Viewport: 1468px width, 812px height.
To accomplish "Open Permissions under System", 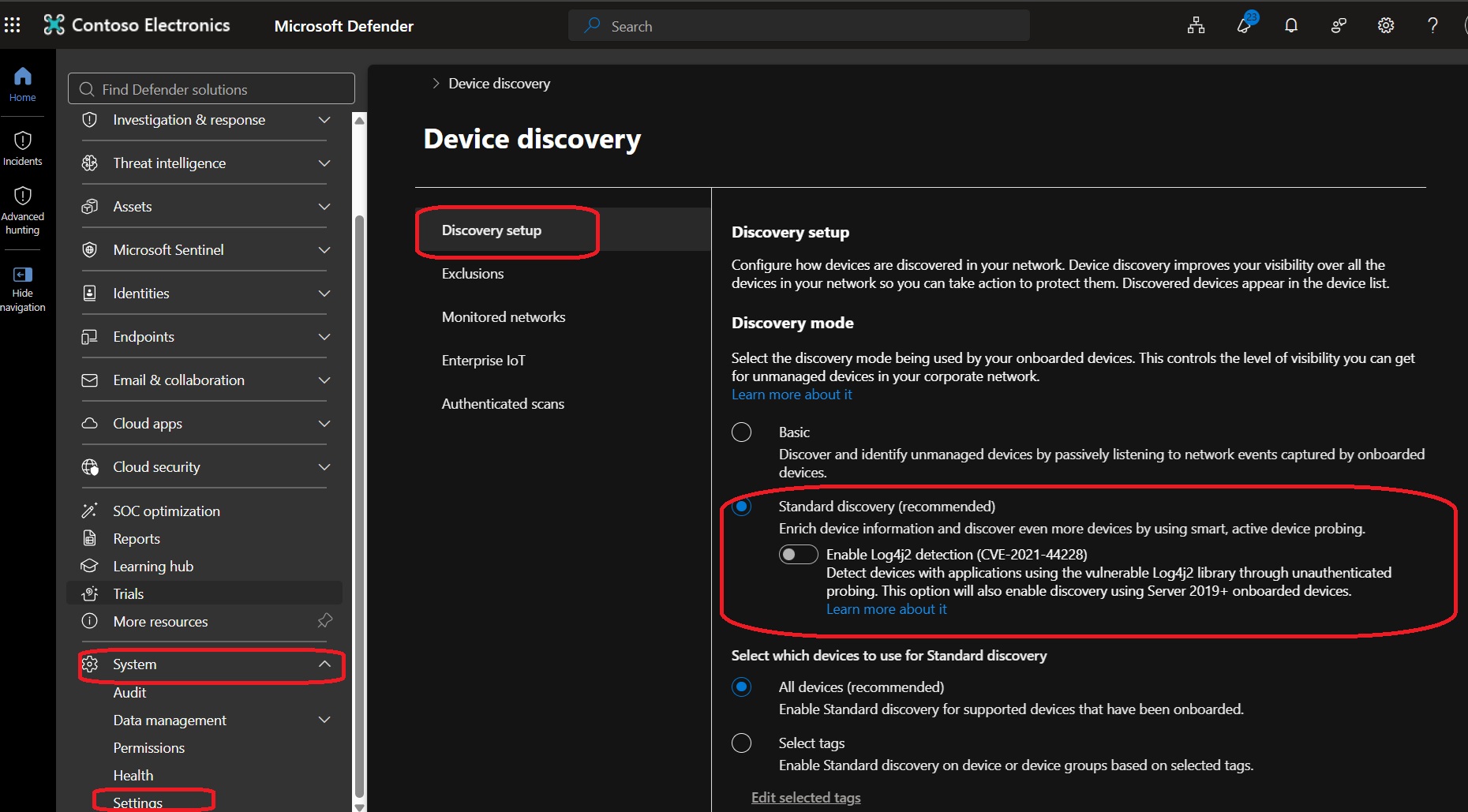I will 148,747.
